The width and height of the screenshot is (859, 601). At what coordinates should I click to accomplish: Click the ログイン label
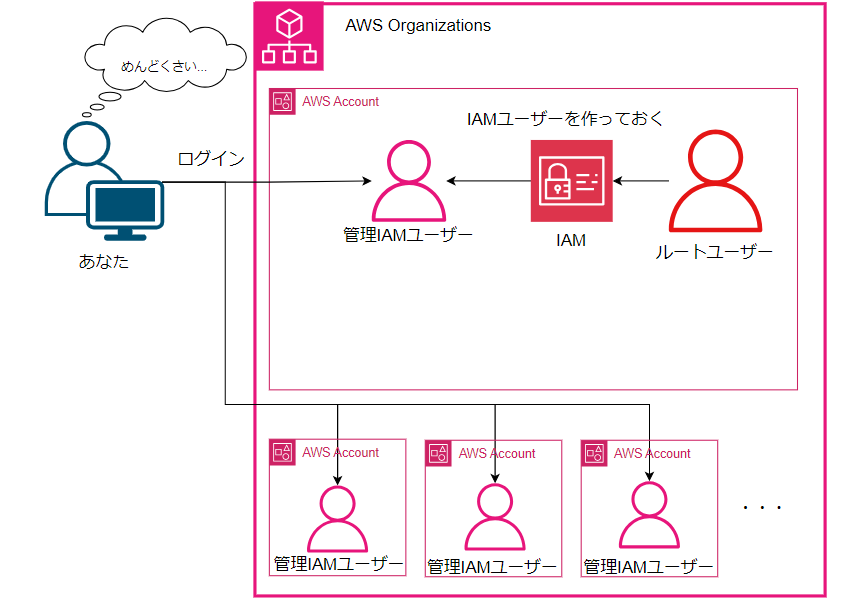click(x=211, y=158)
